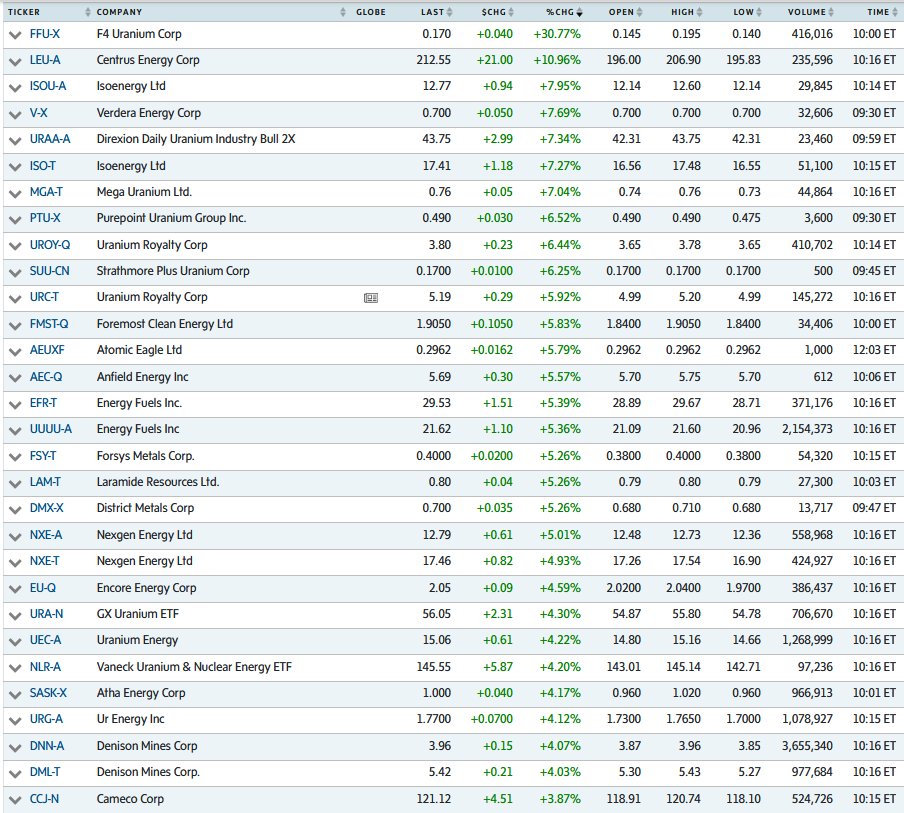
Task: Sort by the LAST price column arrows
Action: tap(448, 12)
